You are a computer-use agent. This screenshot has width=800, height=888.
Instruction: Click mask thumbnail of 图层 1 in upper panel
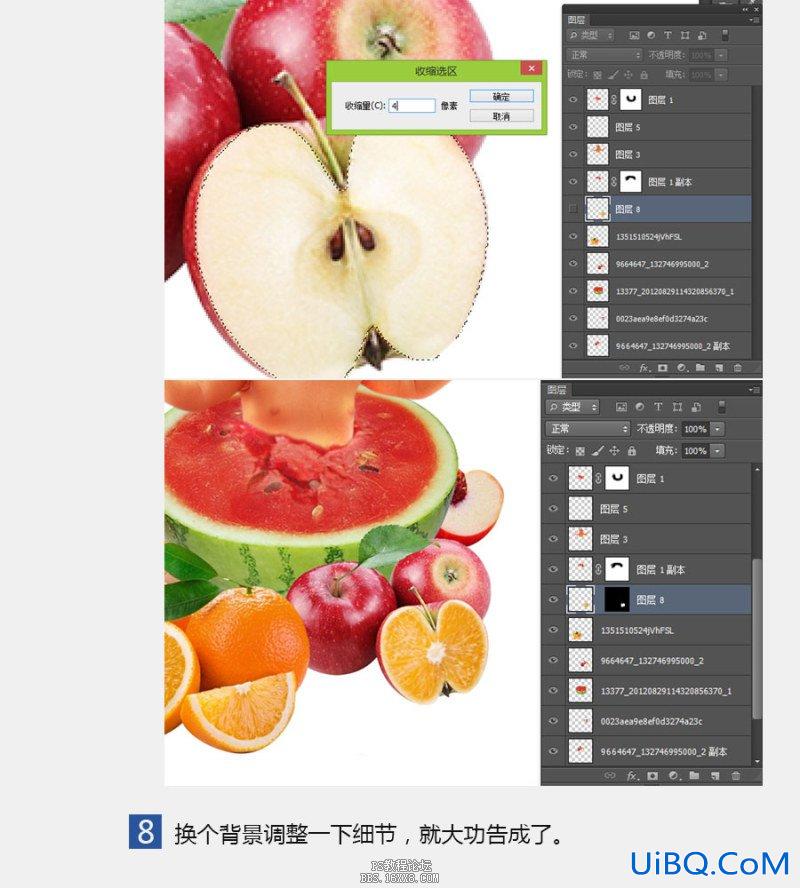click(x=630, y=100)
